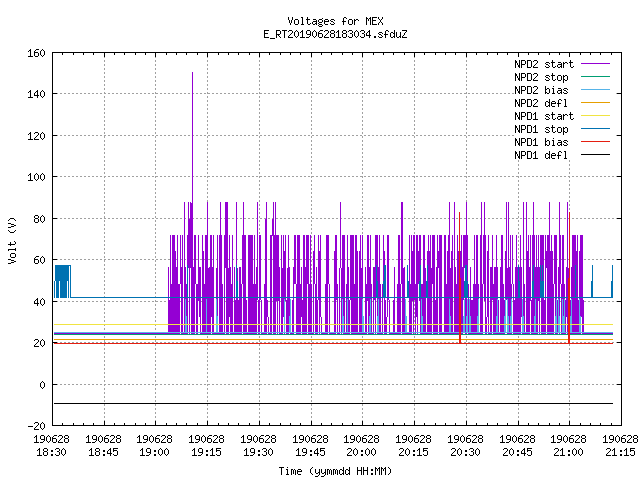Click the blue NPD1 stop block near 18:30
640x480 pixels.
[62, 282]
